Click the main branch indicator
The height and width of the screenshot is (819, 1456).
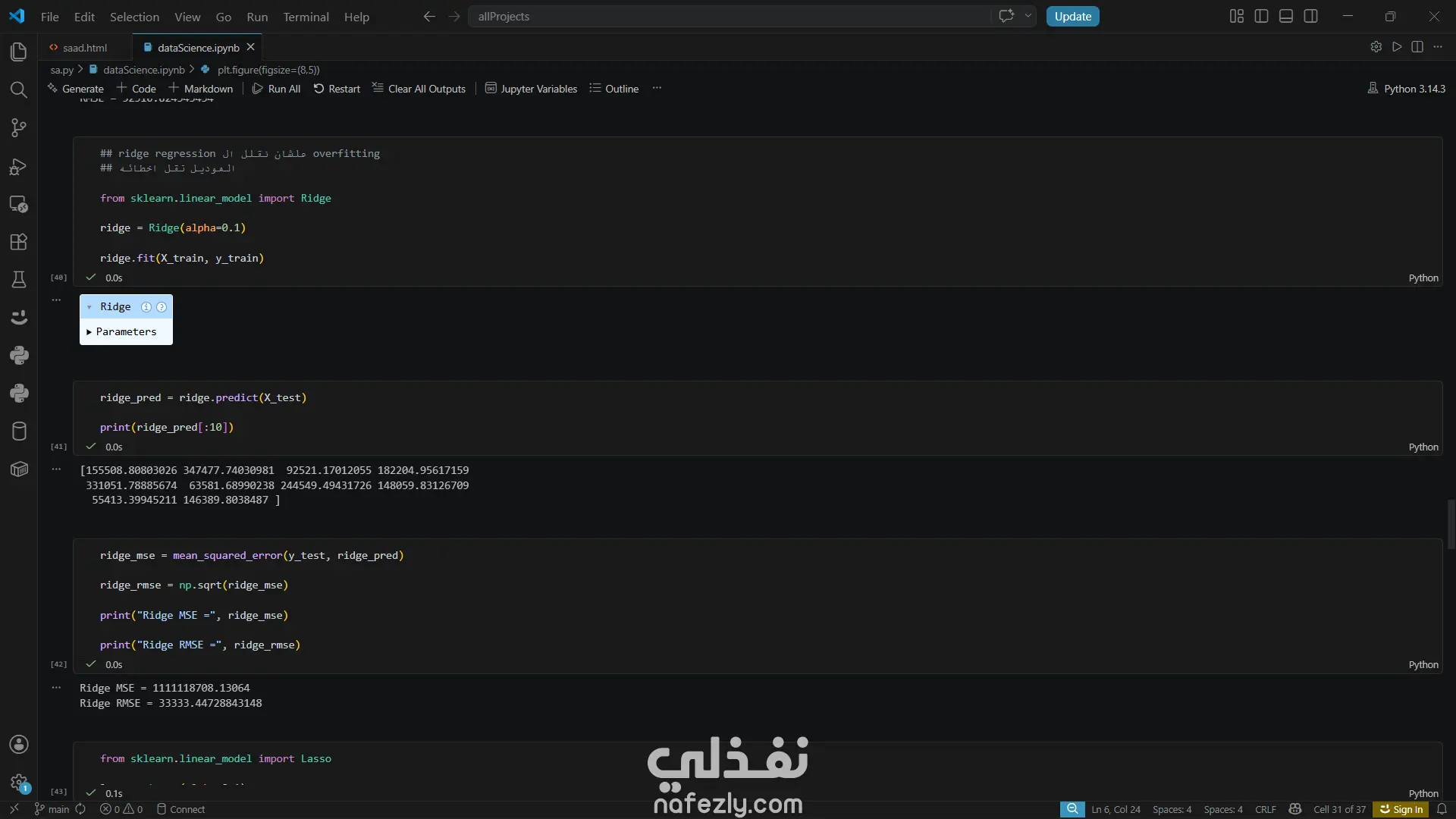[x=52, y=810]
